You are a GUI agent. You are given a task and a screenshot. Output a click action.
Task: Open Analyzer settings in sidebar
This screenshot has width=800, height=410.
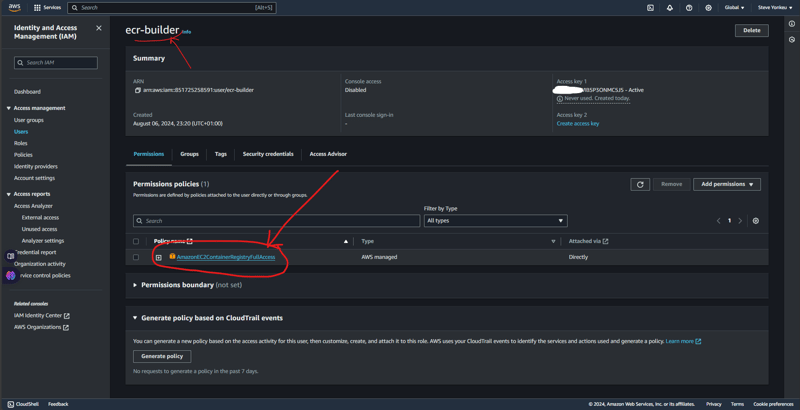[43, 241]
